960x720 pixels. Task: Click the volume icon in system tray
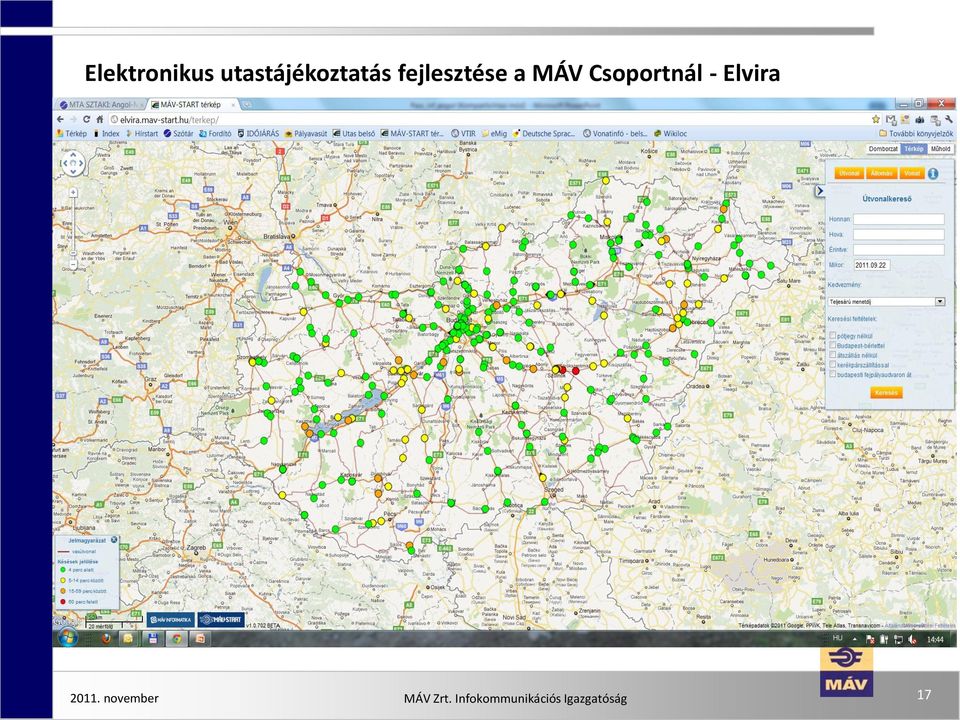(912, 639)
